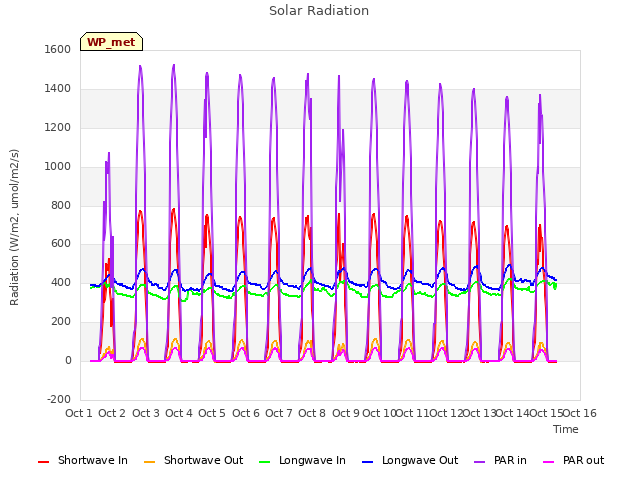
Task: Click the purple PAR in legend swatch
Action: point(480,462)
